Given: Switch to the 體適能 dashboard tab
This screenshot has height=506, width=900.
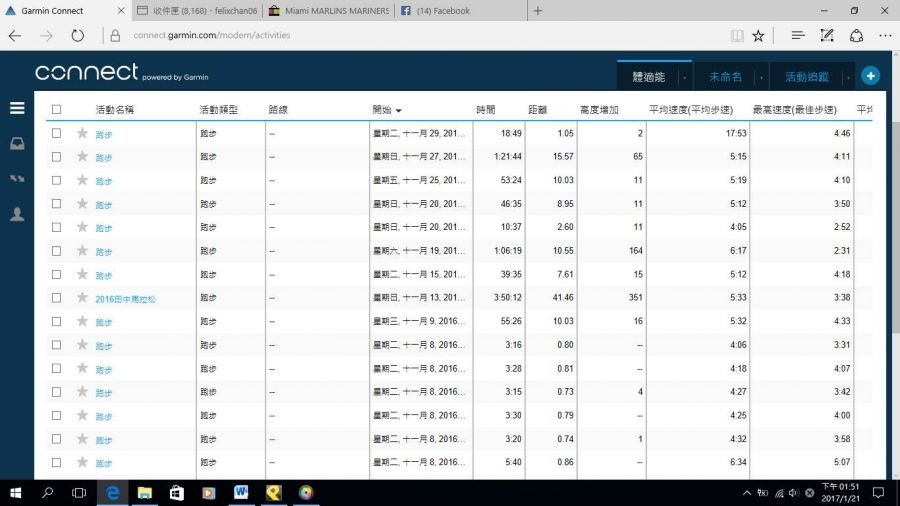Looking at the screenshot, I should [649, 77].
